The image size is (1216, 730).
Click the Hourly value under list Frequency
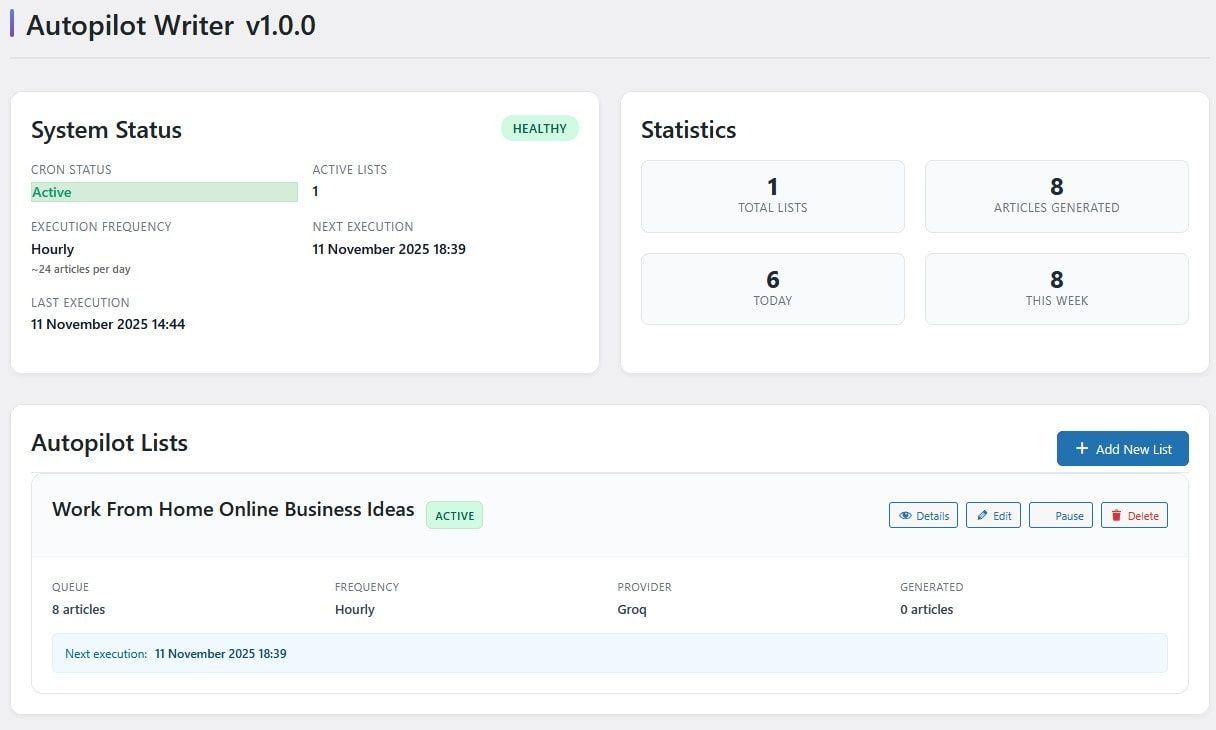[x=355, y=609]
